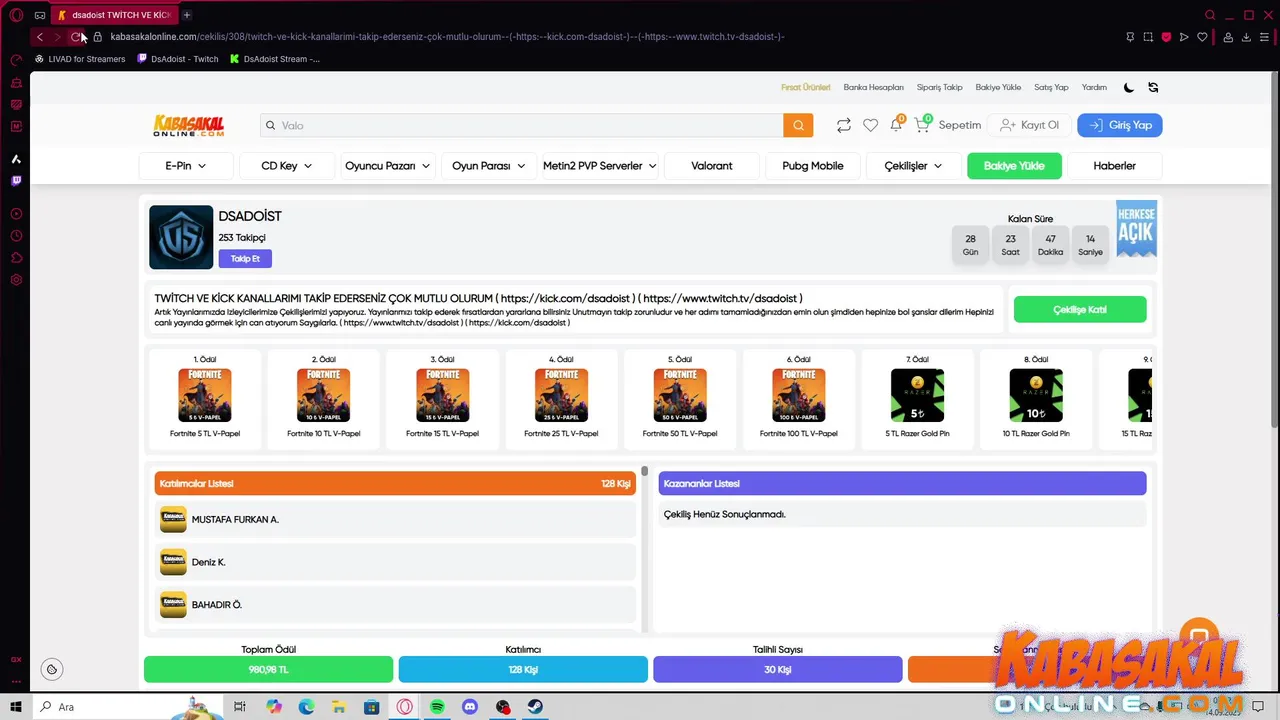Open the browser profile icon
The width and height of the screenshot is (1280, 720).
(1228, 37)
